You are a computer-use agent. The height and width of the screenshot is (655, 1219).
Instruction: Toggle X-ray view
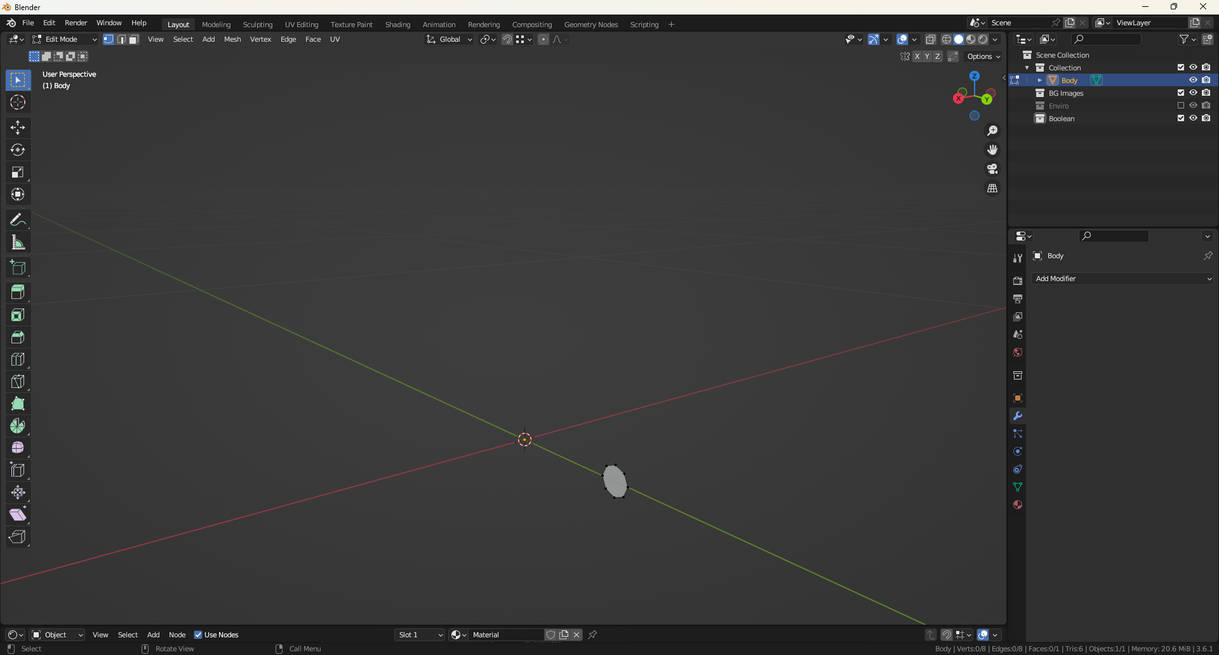[930, 39]
